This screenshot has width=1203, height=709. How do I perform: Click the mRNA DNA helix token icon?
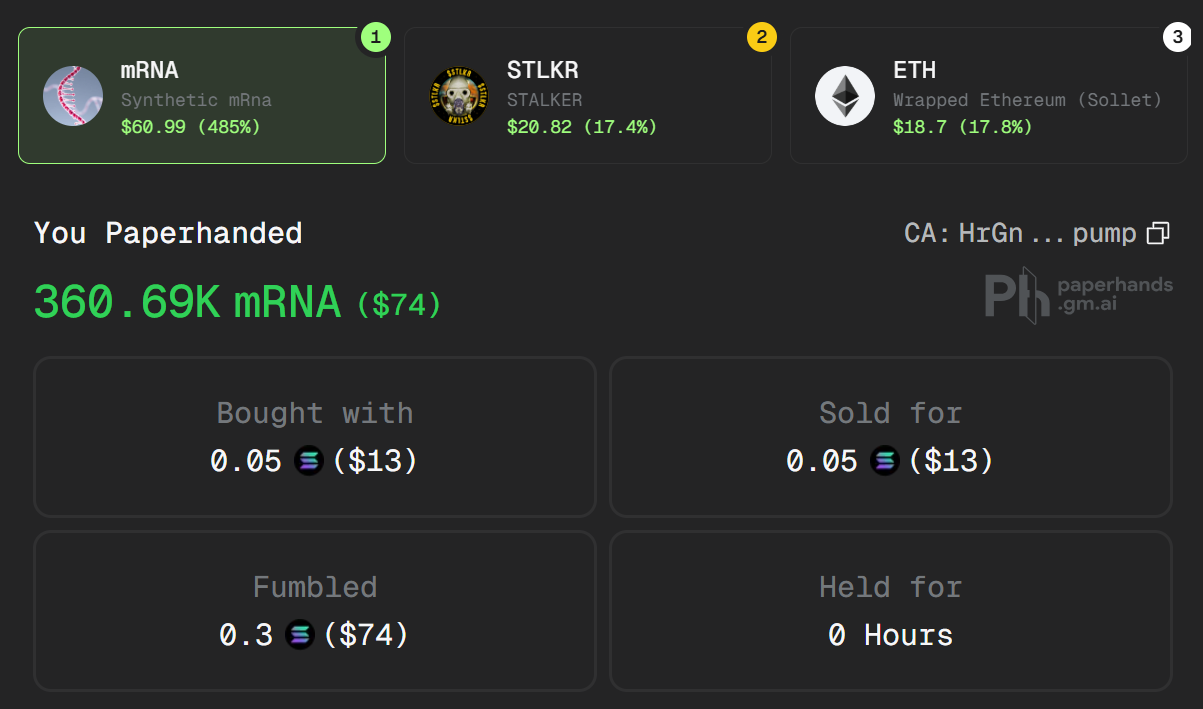(73, 96)
